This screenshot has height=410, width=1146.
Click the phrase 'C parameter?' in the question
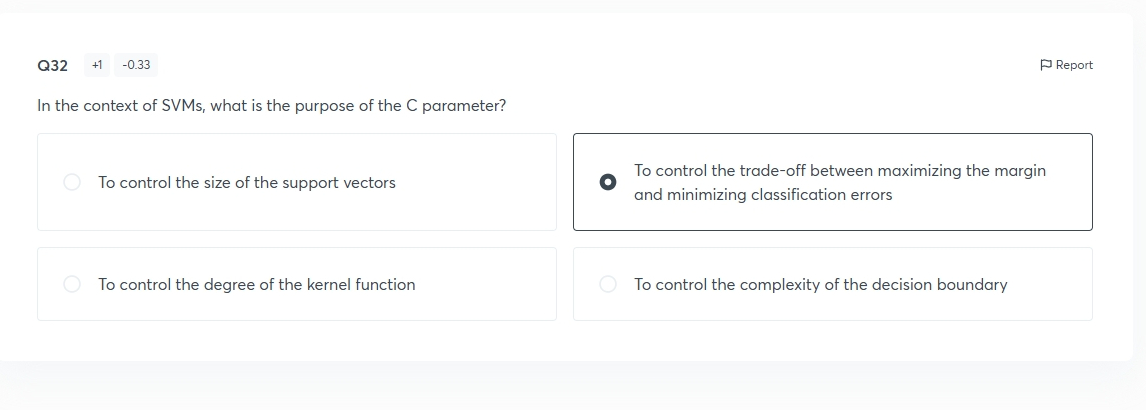pos(455,106)
